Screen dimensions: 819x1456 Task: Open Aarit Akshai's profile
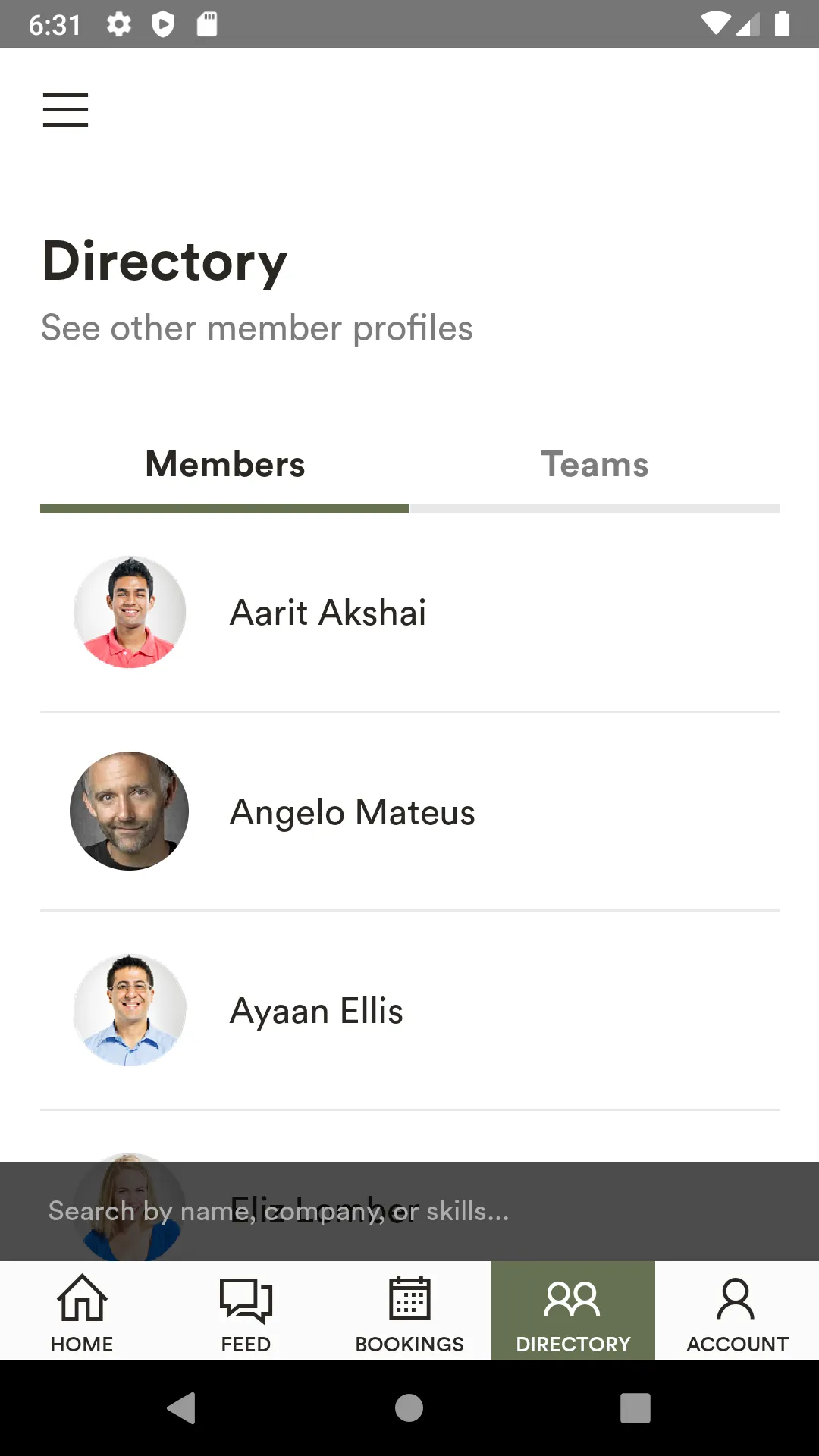[409, 613]
